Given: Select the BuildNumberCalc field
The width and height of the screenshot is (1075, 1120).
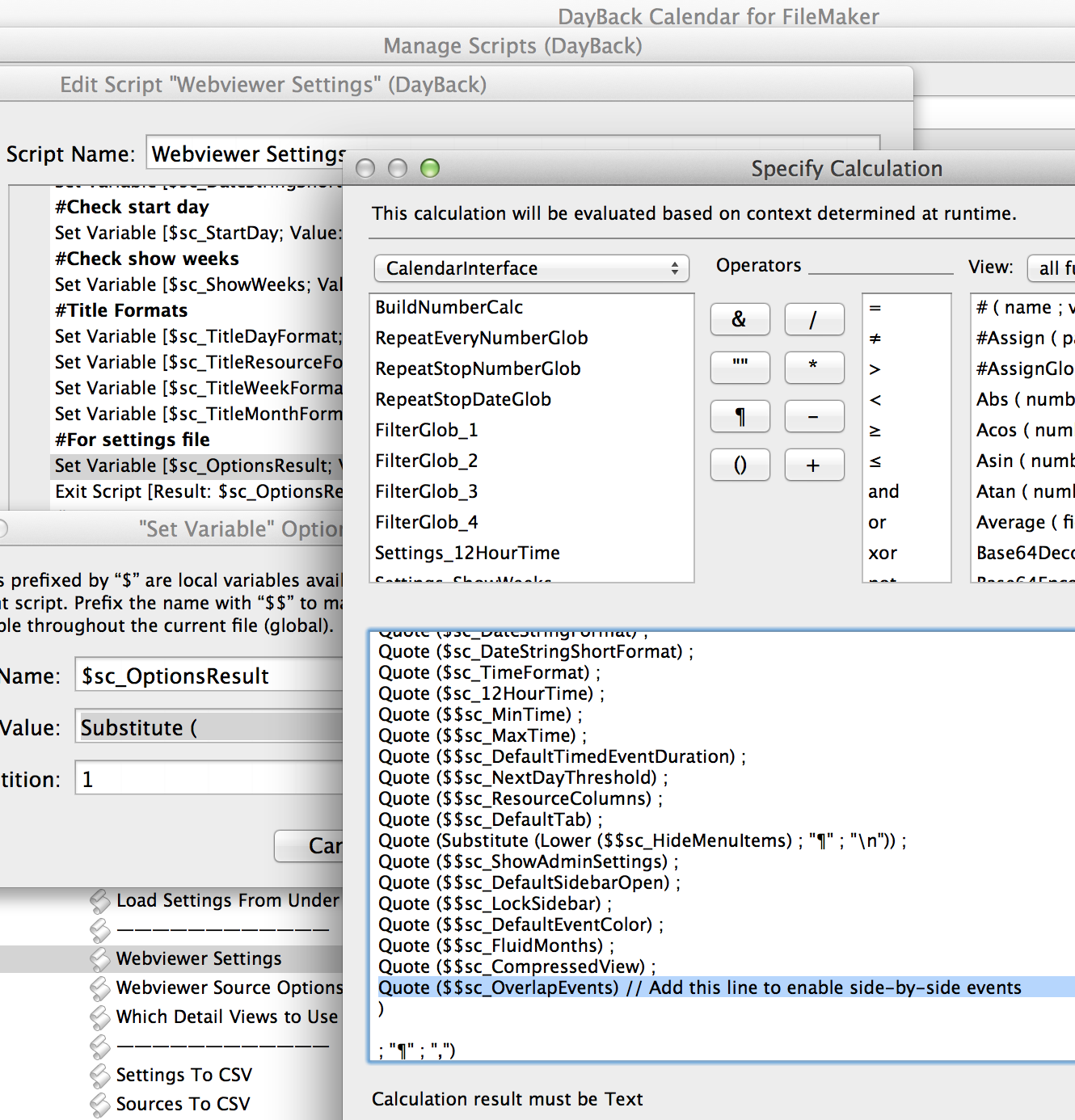Looking at the screenshot, I should pos(449,307).
